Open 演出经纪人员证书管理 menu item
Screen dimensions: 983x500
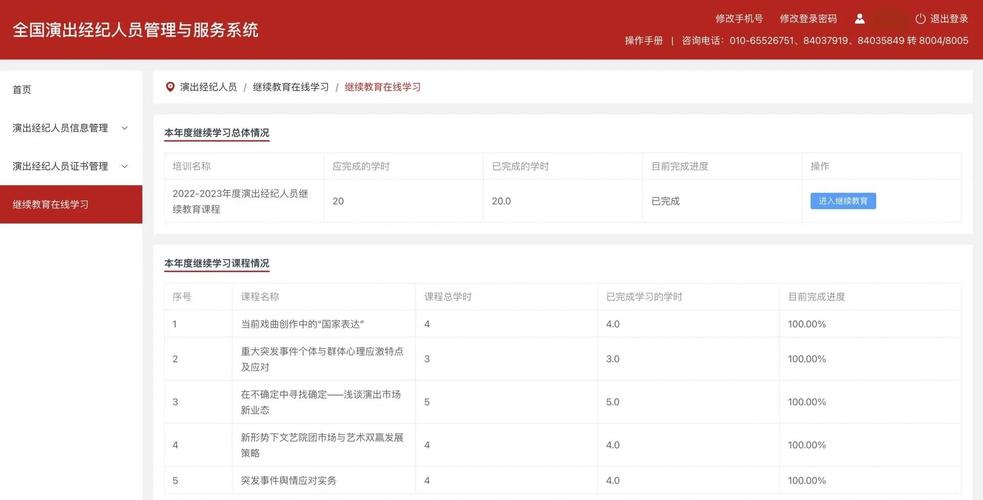pos(60,166)
